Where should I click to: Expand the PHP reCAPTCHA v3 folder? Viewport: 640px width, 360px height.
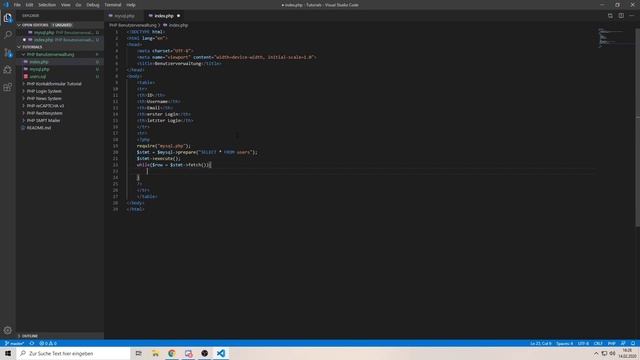[60, 106]
